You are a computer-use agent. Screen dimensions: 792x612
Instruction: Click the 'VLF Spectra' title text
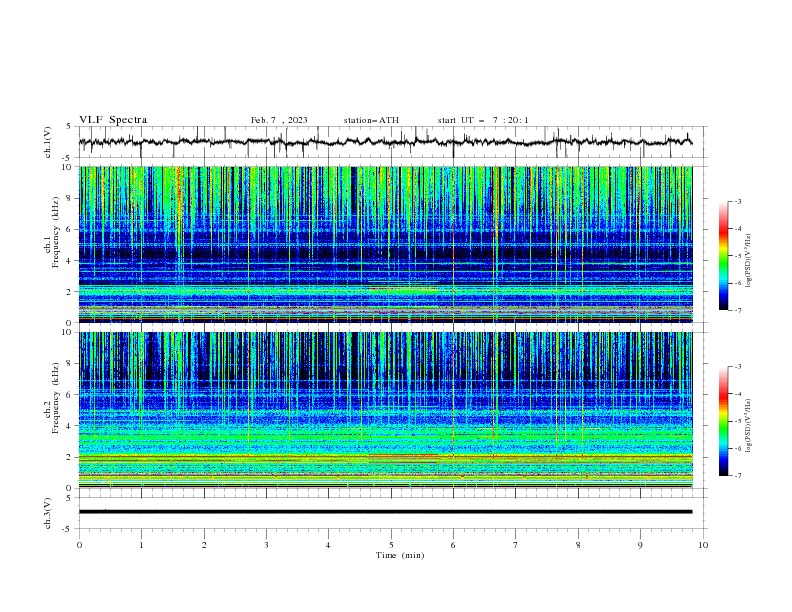click(113, 120)
